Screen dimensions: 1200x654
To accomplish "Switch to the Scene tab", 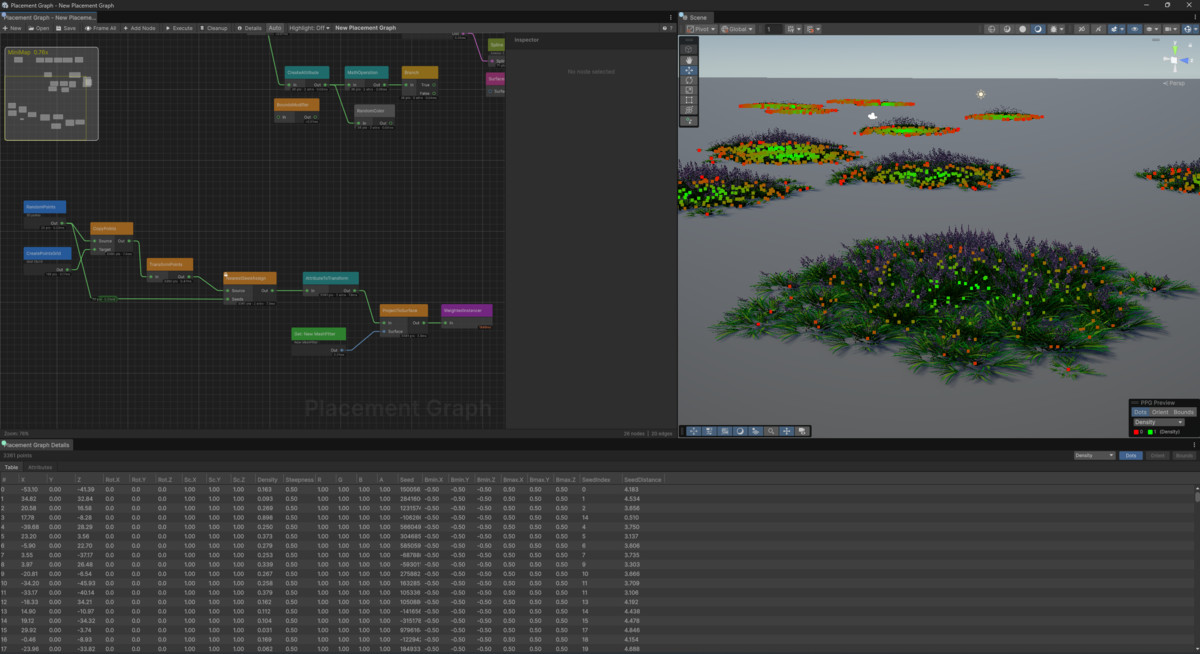I will (x=697, y=17).
